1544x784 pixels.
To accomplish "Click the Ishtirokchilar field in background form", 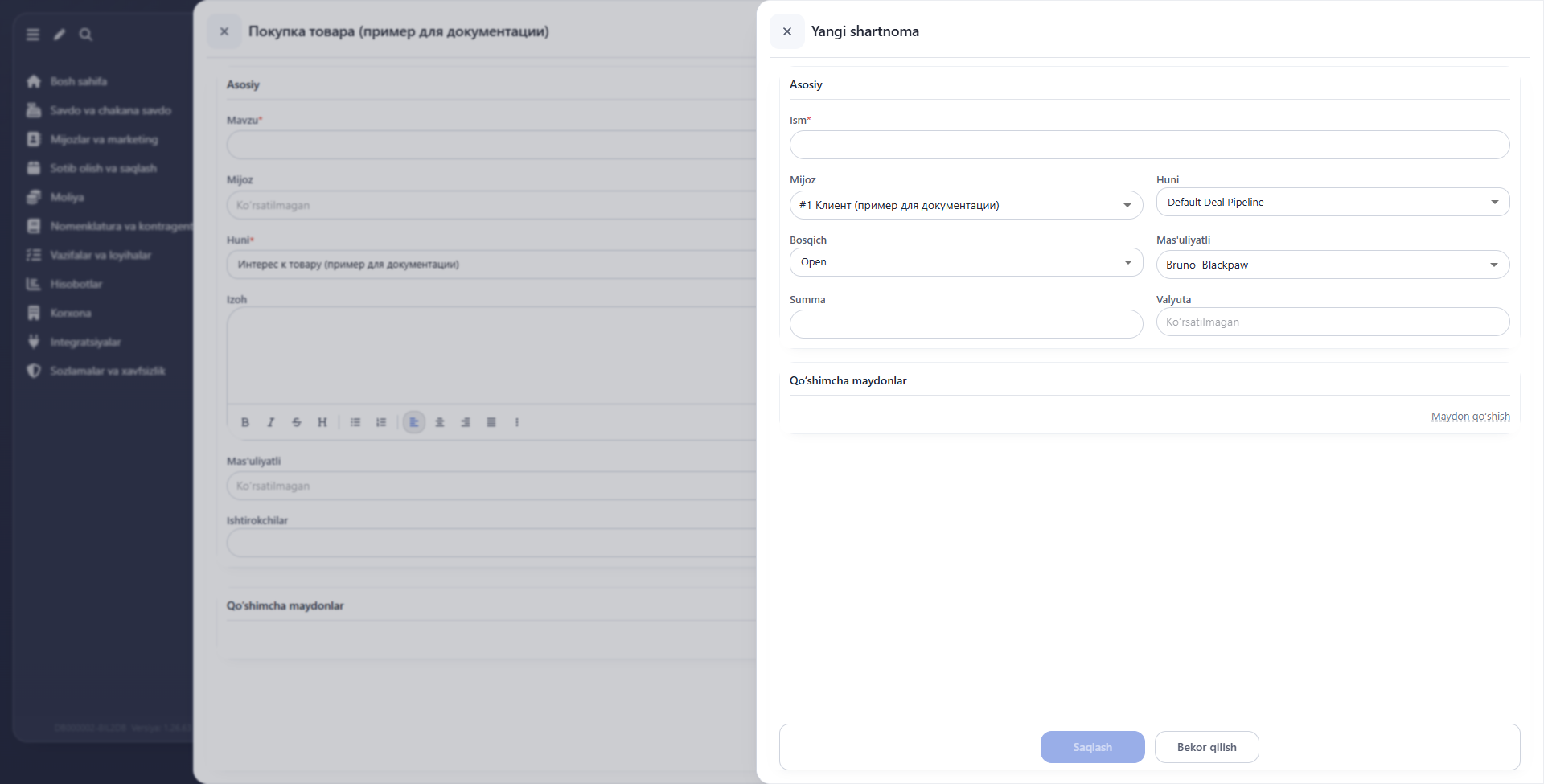I will 491,544.
